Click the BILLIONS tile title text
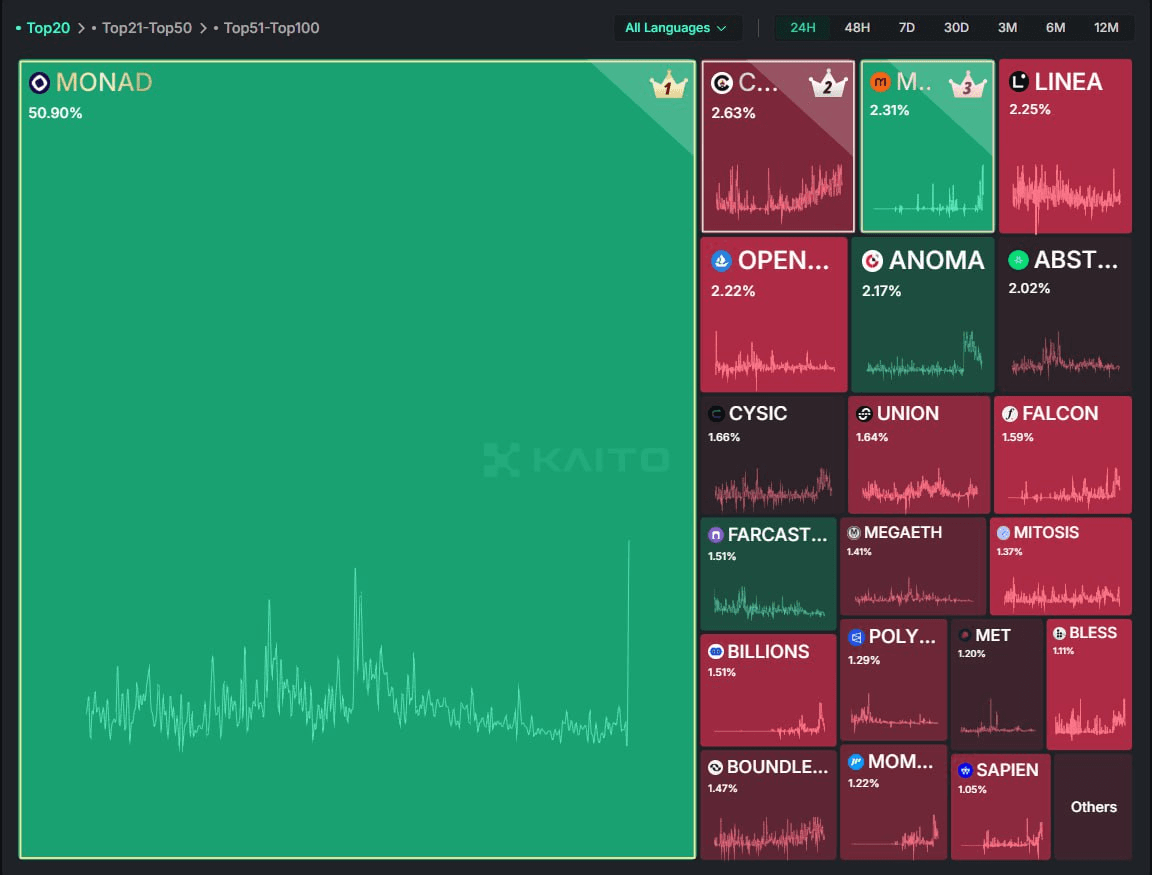Viewport: 1152px width, 875px height. (768, 652)
